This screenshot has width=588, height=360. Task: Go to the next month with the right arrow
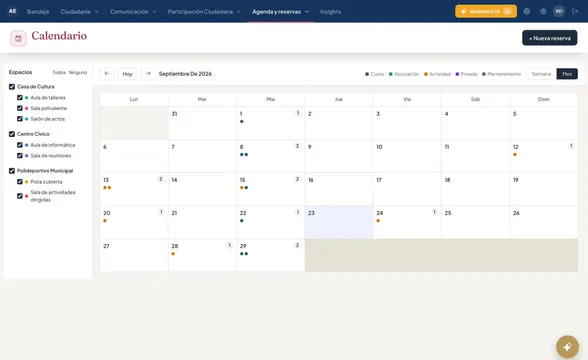148,74
